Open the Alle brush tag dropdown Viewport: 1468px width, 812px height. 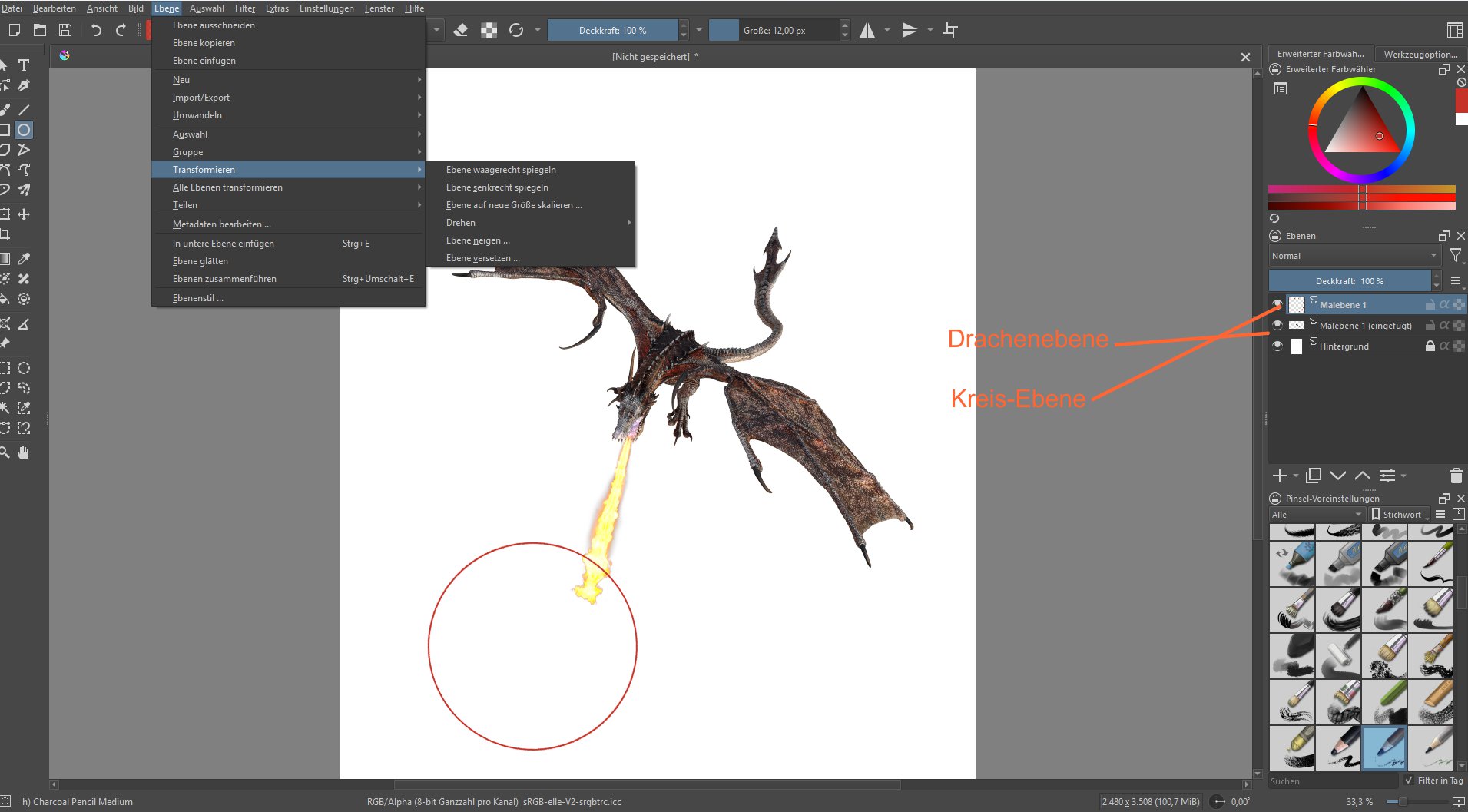click(x=1316, y=515)
